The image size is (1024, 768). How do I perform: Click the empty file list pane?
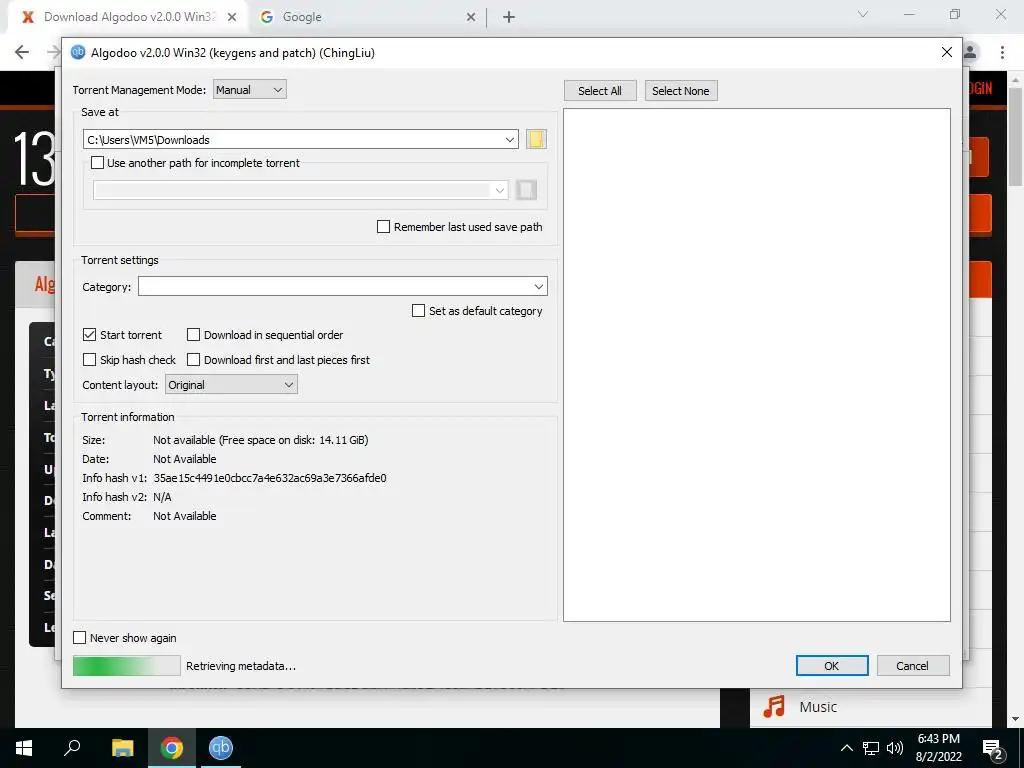pos(756,364)
